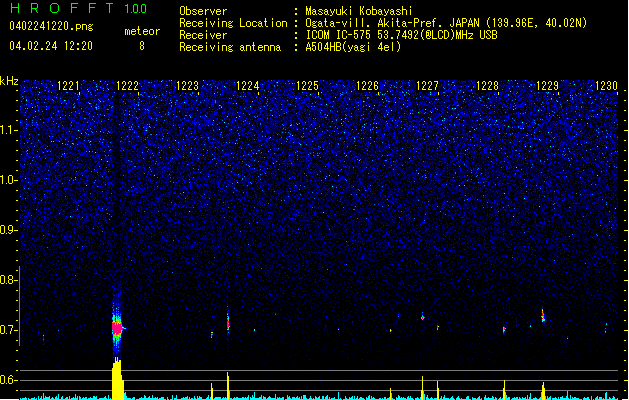Click the HROFFT 1.0.0 title text
Viewport: 629px width, 400px height.
click(x=78, y=8)
